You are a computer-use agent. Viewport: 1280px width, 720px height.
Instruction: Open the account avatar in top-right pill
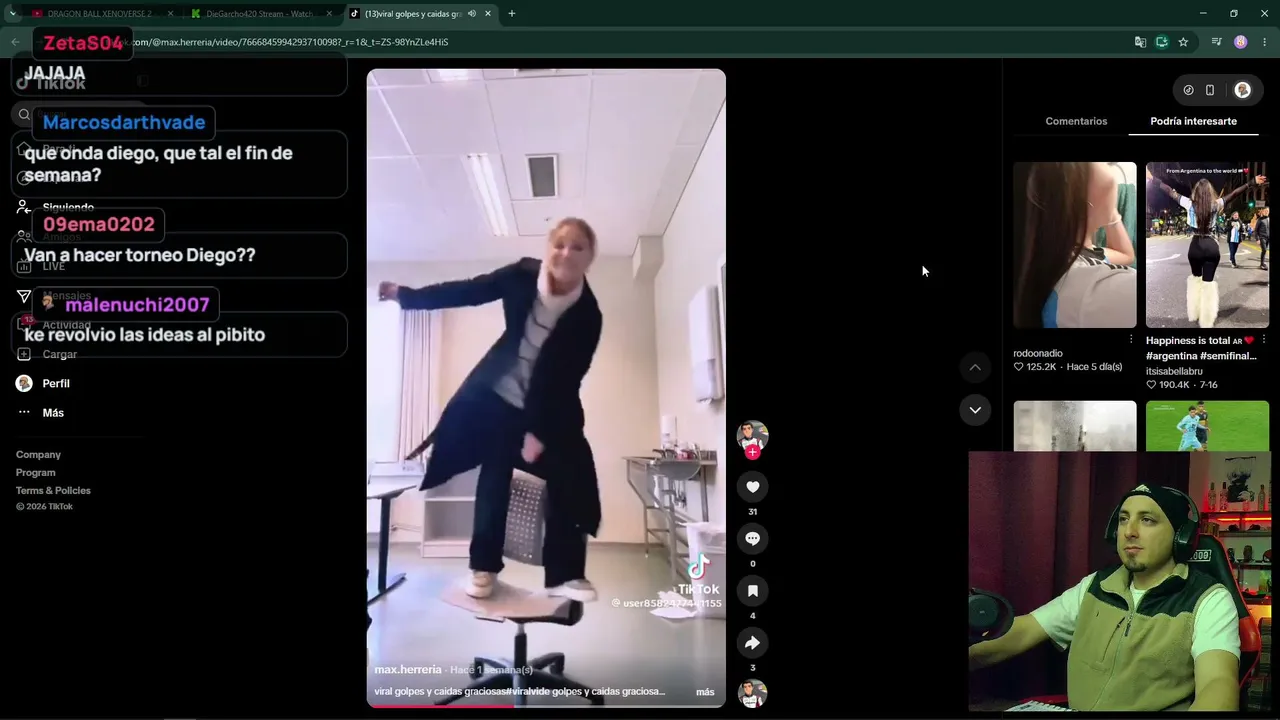tap(1242, 90)
